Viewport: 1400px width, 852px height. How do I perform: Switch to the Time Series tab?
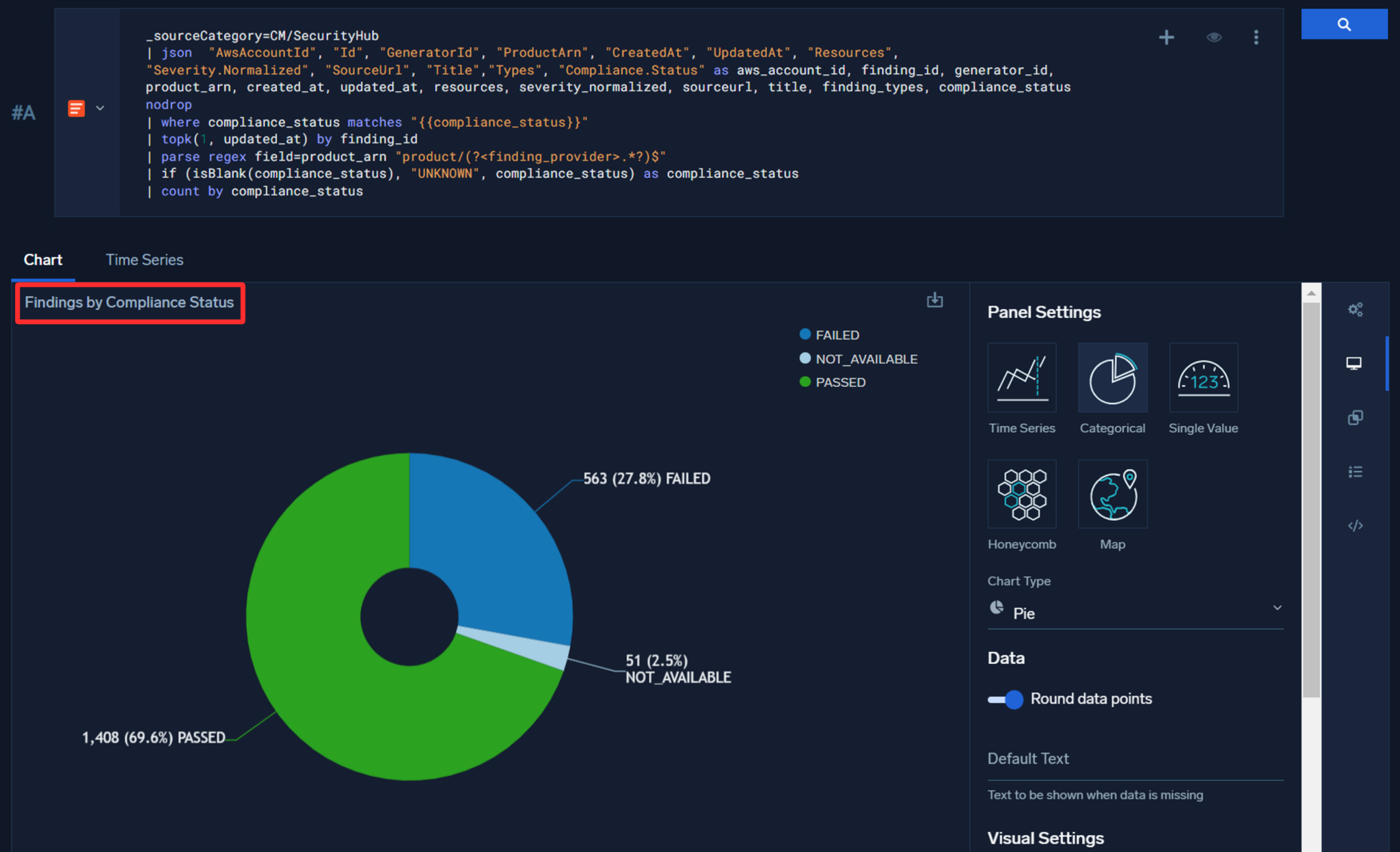tap(144, 260)
